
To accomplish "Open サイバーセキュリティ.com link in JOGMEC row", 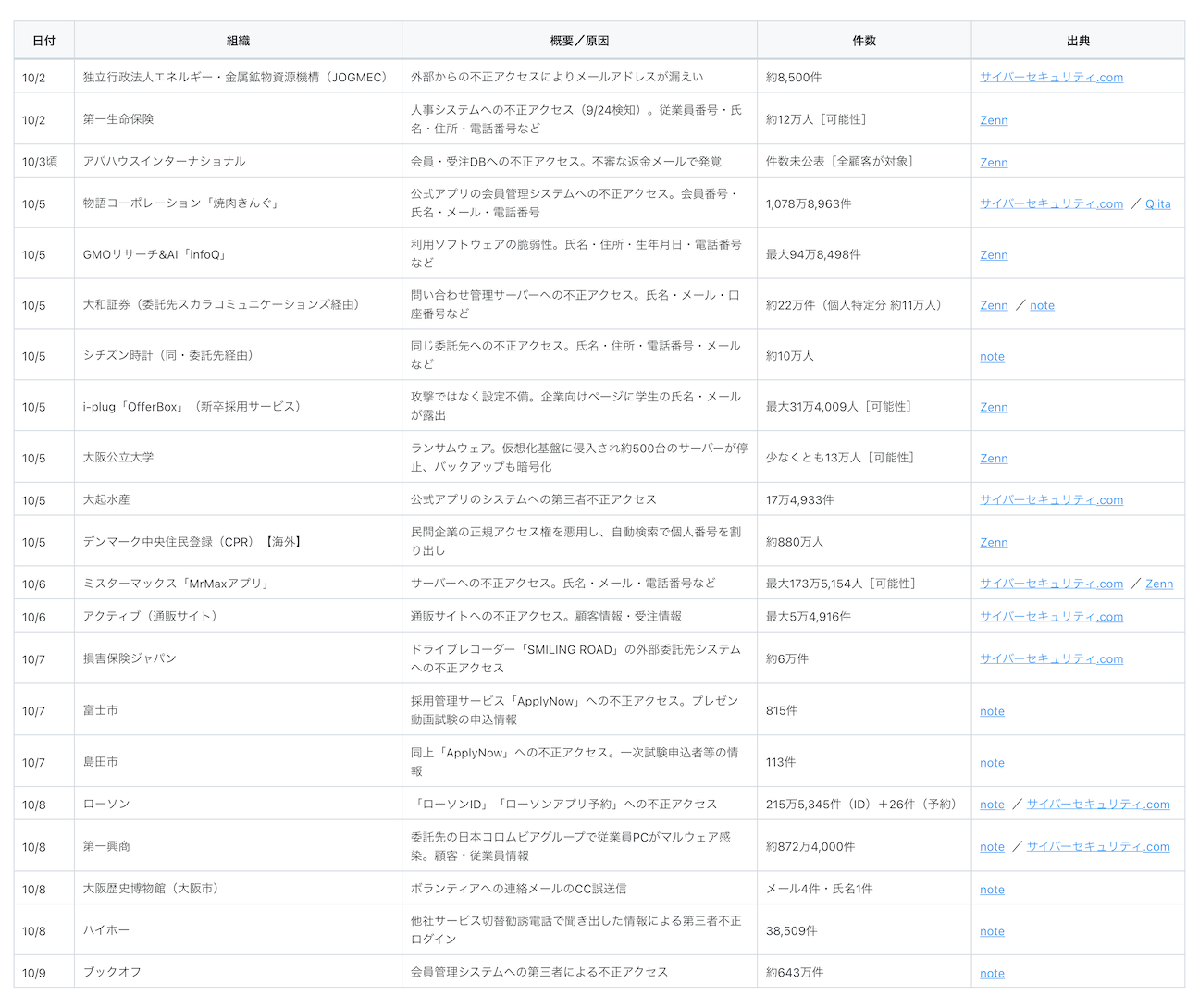I will pos(1051,78).
